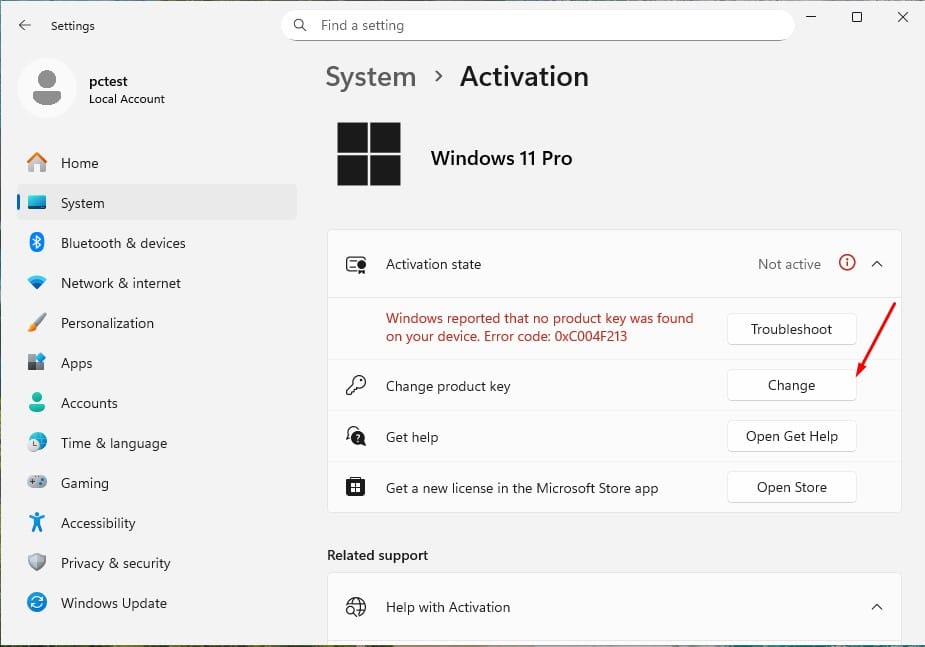
Task: Click the back arrow in Settings
Action: (x=25, y=25)
